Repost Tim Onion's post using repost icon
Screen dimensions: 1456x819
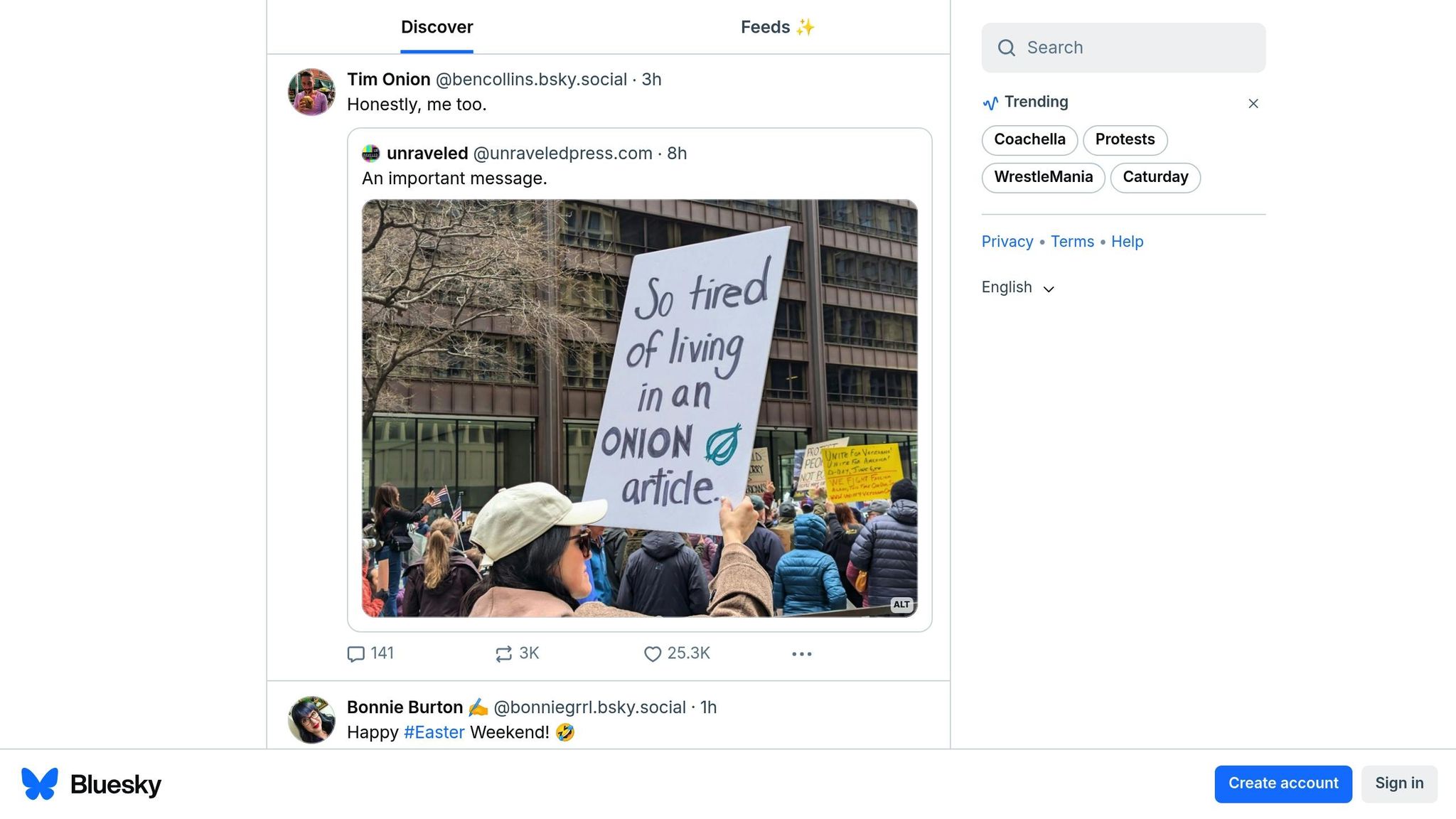coord(503,653)
